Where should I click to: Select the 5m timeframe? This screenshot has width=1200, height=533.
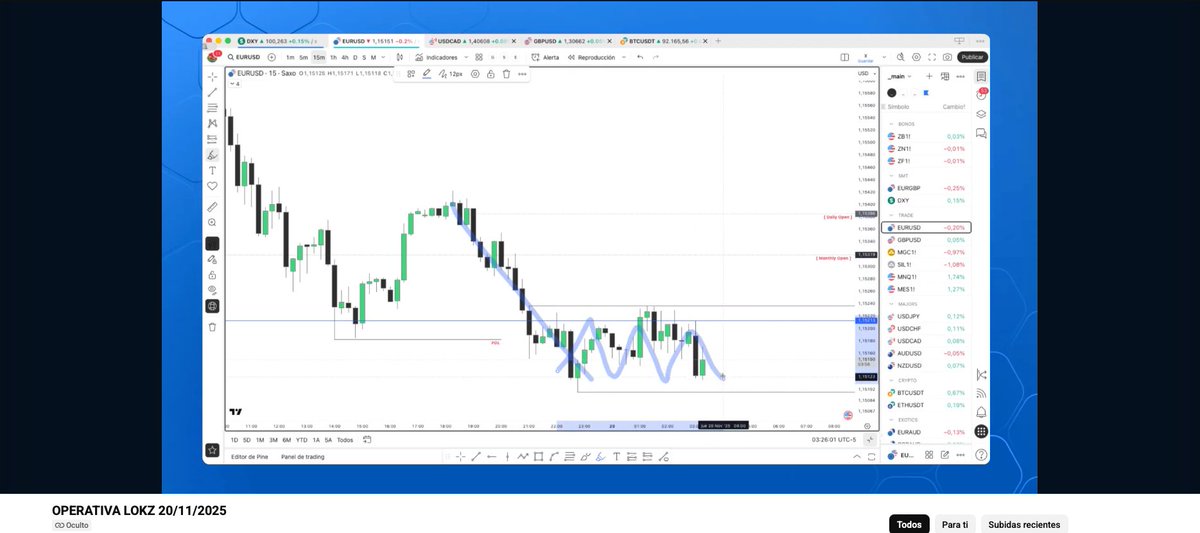304,57
